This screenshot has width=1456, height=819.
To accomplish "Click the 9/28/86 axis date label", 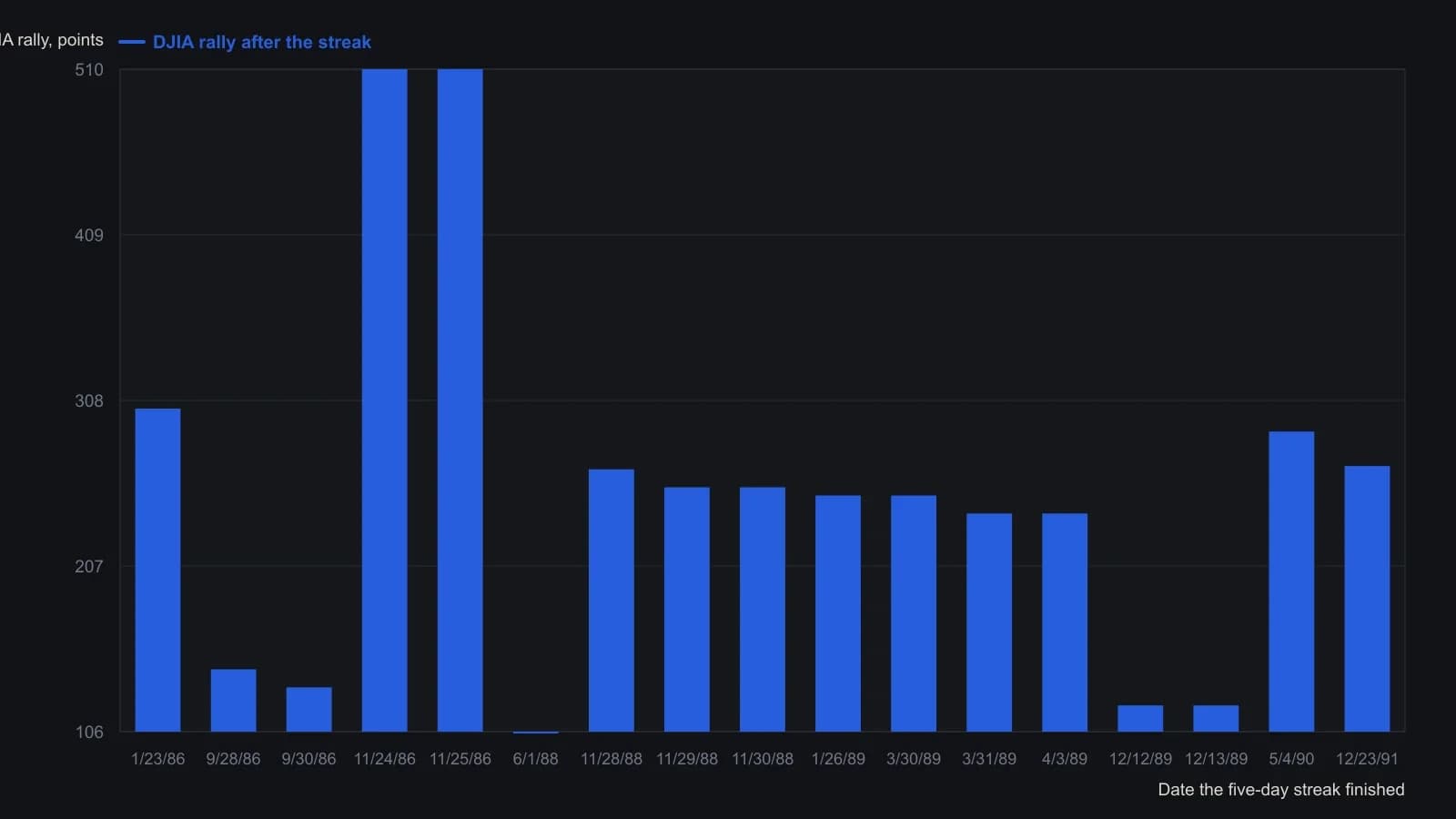I will 233,759.
